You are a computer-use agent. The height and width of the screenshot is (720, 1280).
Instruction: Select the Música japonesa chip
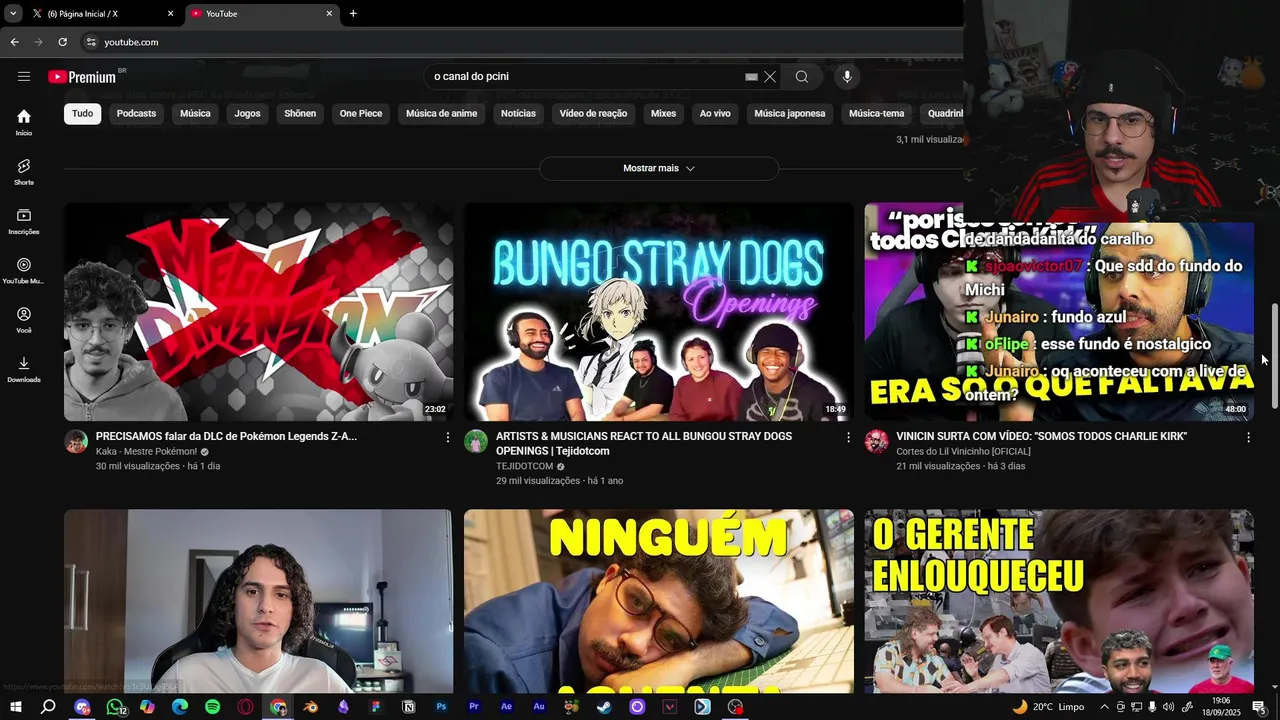click(x=790, y=114)
